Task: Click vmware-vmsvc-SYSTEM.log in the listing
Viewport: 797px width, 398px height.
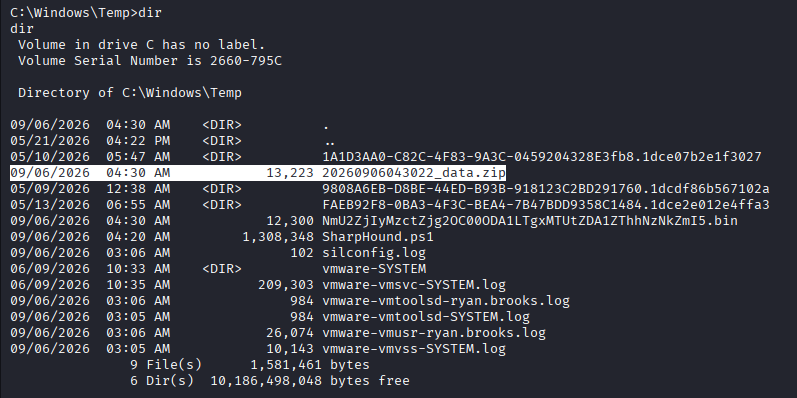Action: (x=414, y=285)
